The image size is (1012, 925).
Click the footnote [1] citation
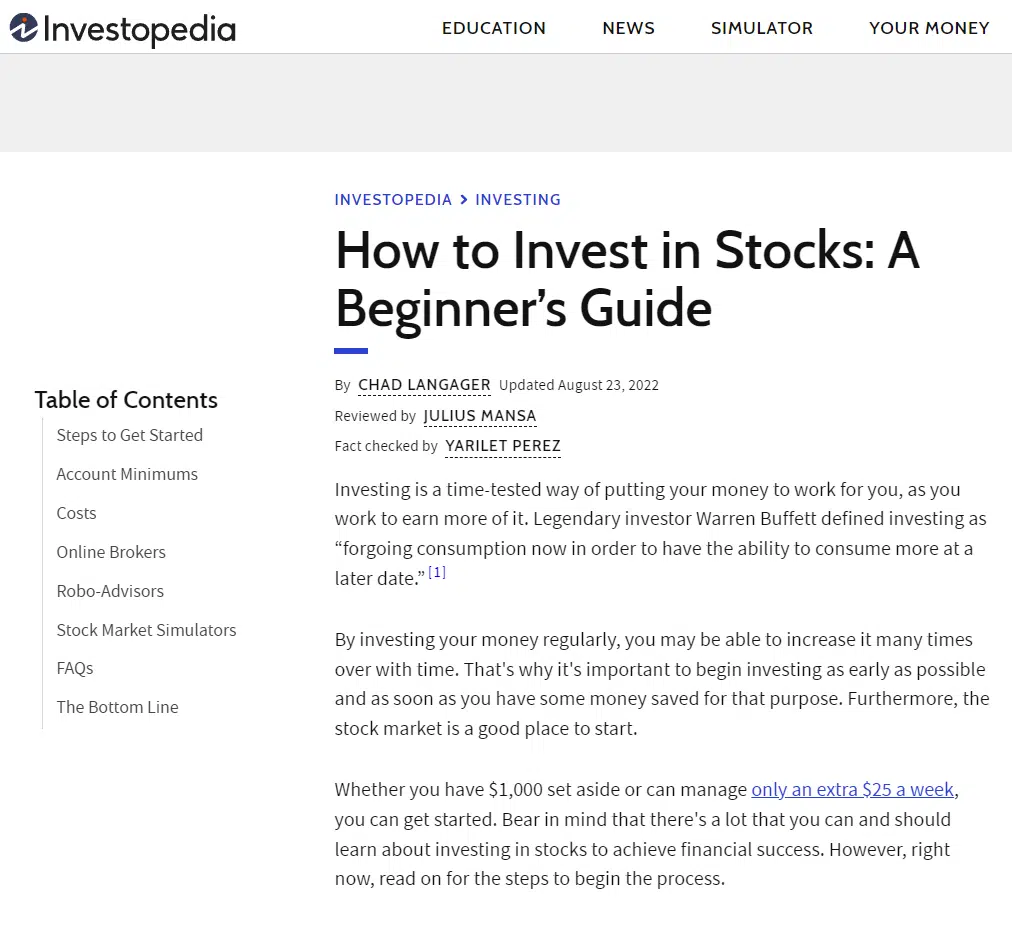tap(437, 573)
